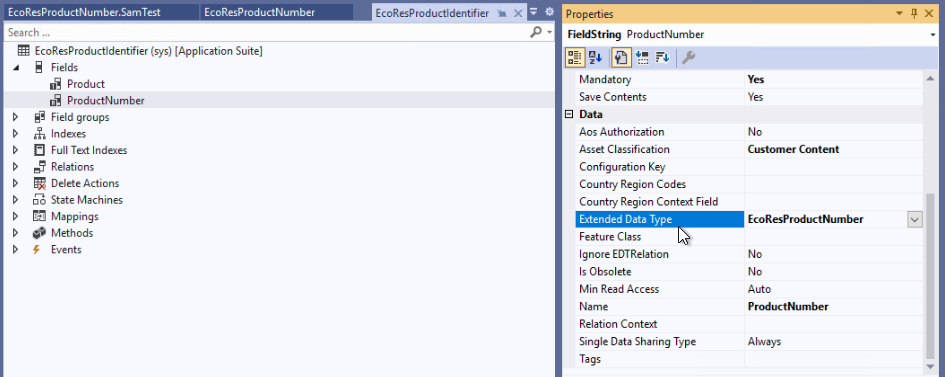Collapse the Fields node
Screen dimensions: 945x377
16,68
